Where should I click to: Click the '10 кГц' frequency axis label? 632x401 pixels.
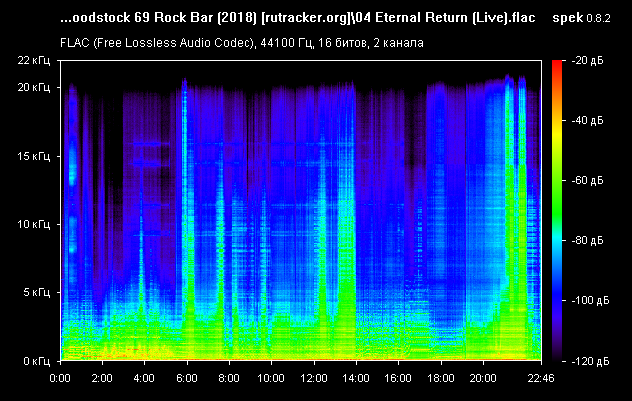34,224
